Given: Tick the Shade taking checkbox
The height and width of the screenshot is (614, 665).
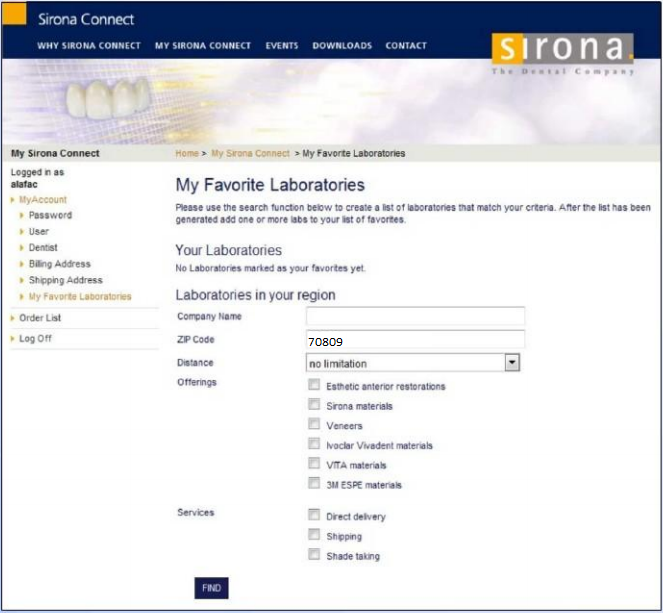Looking at the screenshot, I should (x=314, y=554).
